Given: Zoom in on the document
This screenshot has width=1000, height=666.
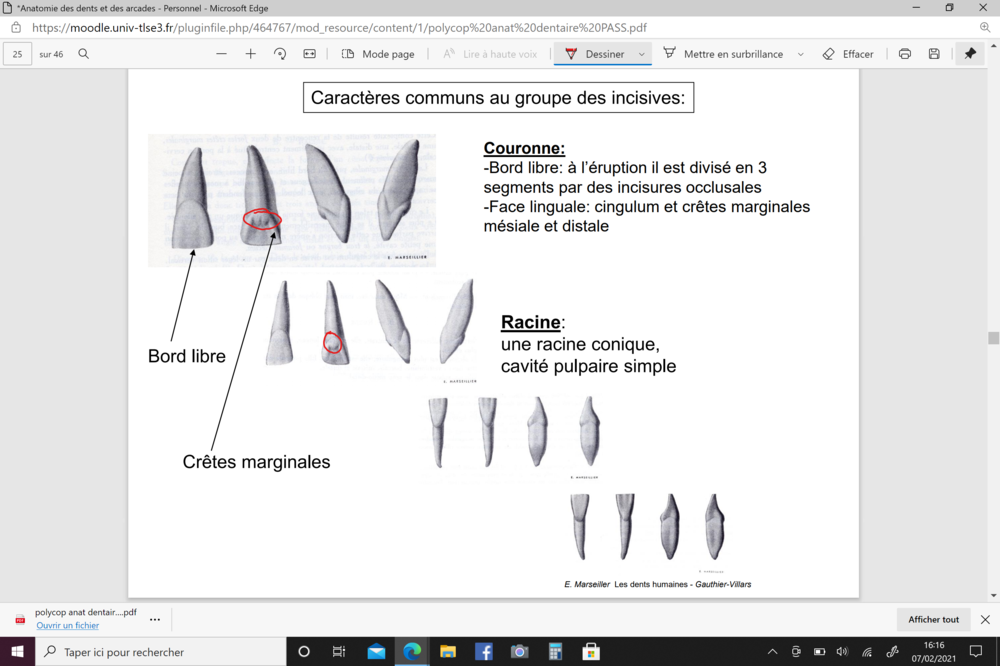Looking at the screenshot, I should tap(250, 54).
